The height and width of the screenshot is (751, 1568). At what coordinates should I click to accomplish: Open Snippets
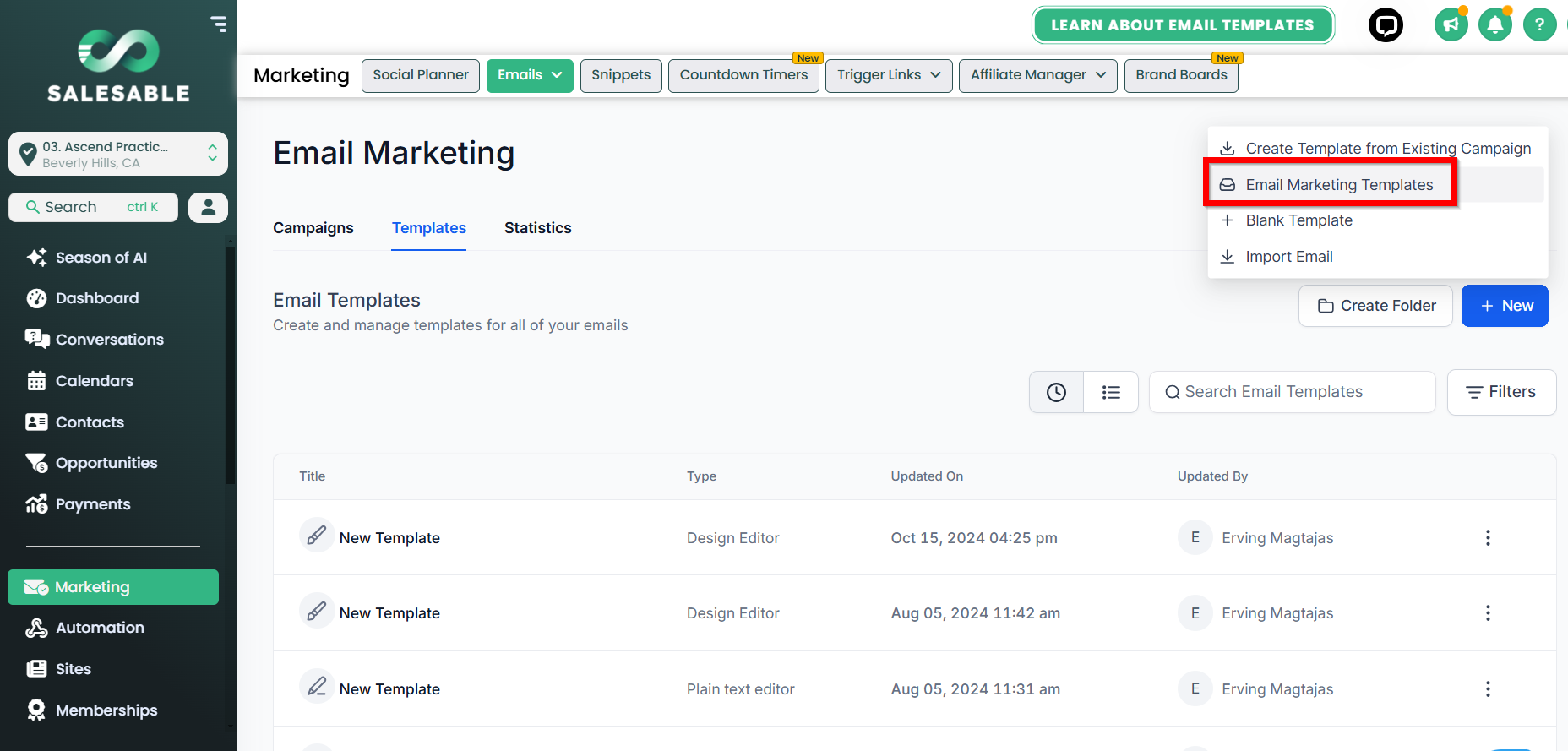coord(621,75)
